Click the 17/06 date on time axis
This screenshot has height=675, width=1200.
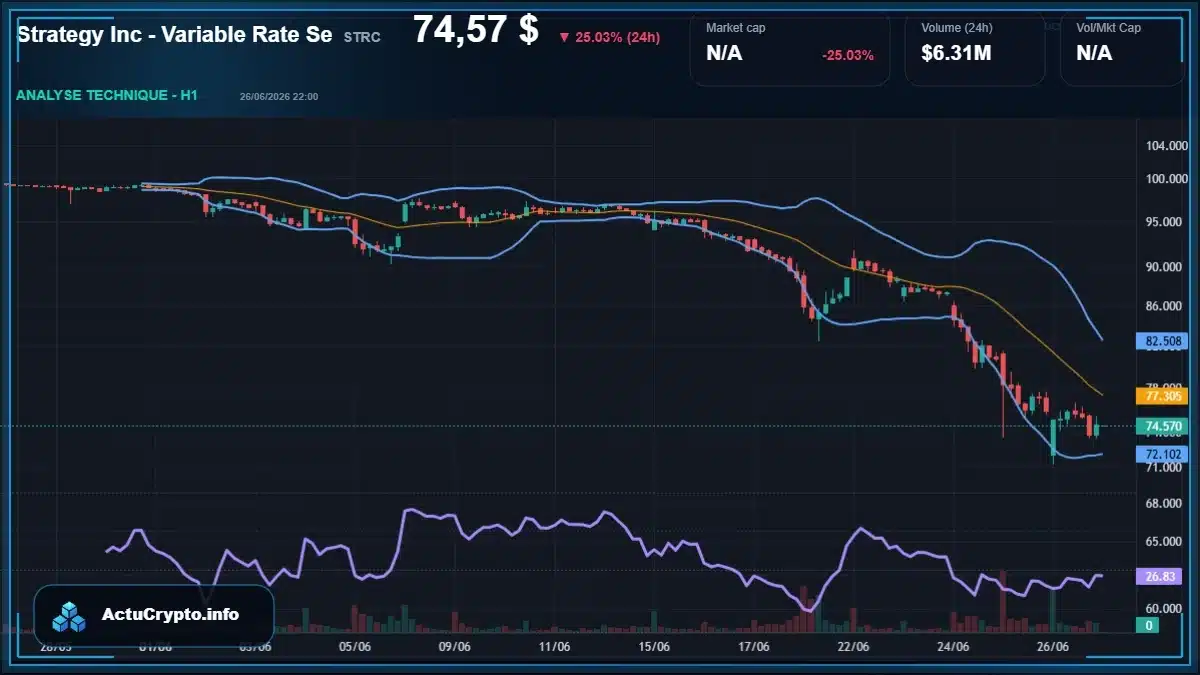tap(753, 647)
